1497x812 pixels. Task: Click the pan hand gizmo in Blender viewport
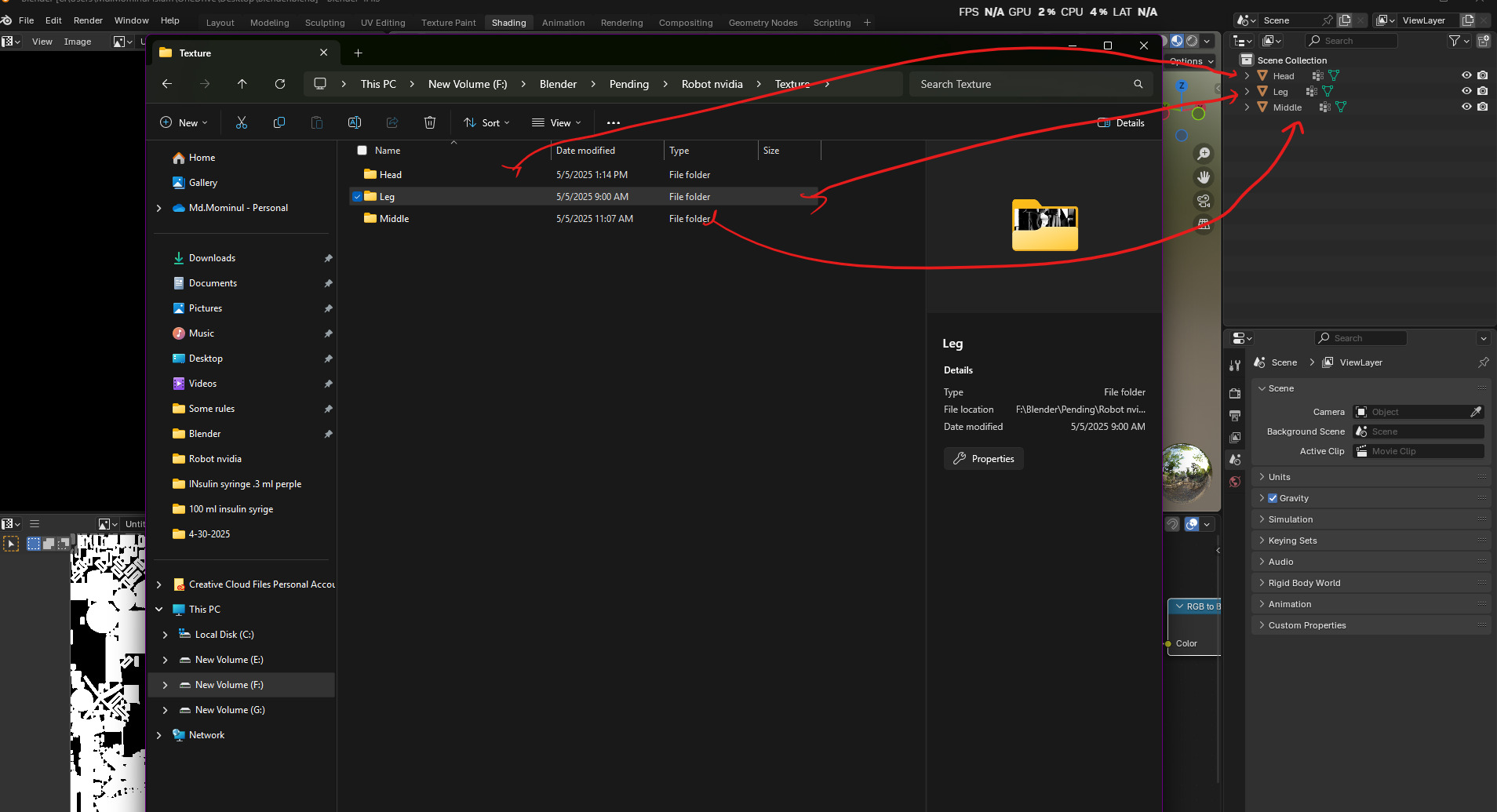(x=1204, y=177)
